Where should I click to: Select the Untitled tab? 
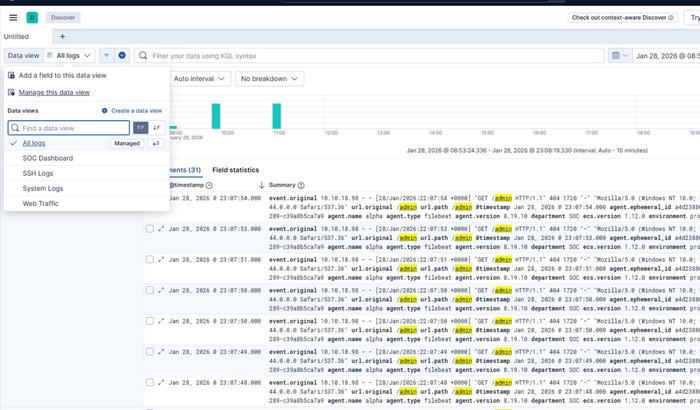click(16, 37)
